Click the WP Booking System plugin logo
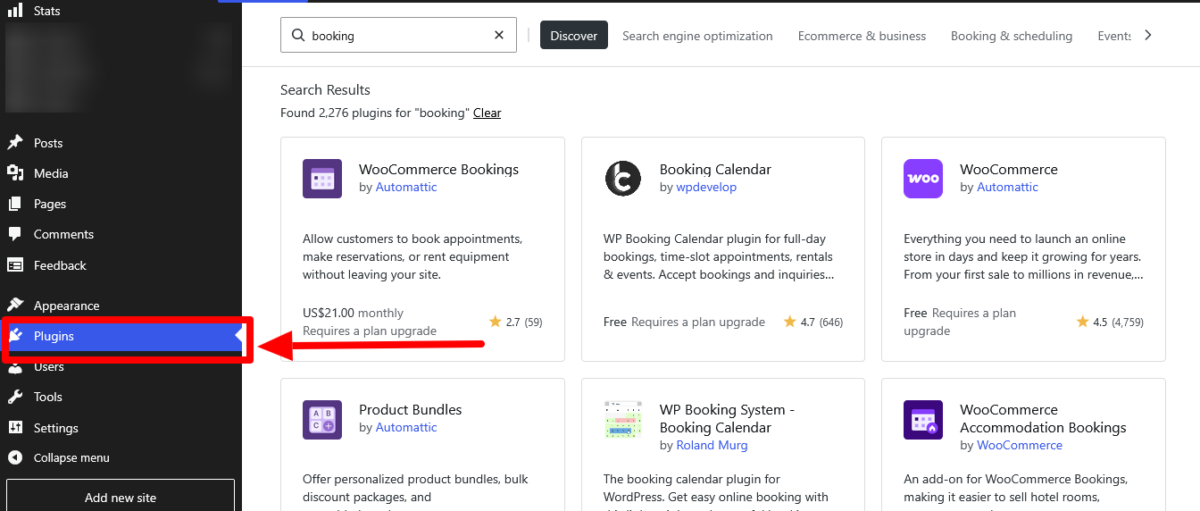Screen dimensions: 1200x511 coord(623,420)
